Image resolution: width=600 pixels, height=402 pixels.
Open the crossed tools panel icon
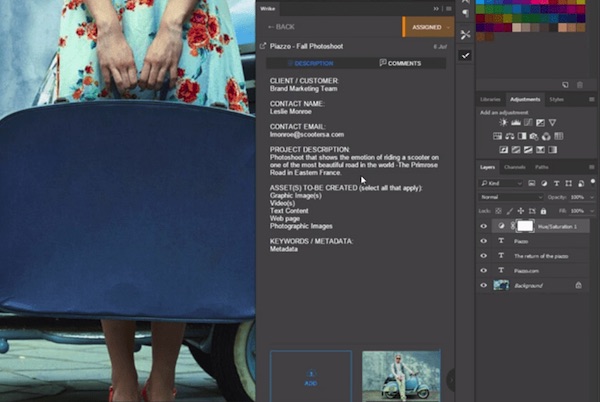point(465,35)
